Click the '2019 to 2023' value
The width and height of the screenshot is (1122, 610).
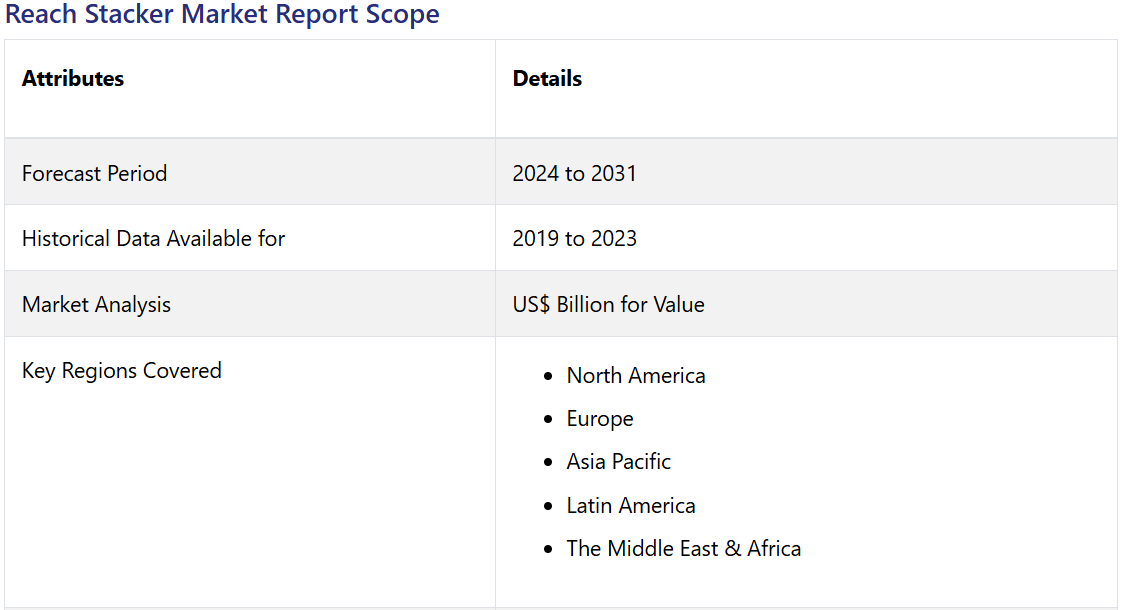(x=574, y=238)
